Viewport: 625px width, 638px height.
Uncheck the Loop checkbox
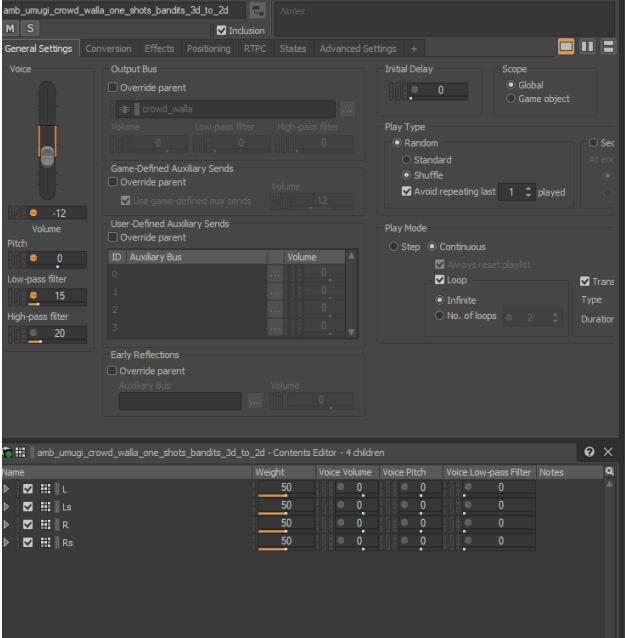pyautogui.click(x=425, y=281)
